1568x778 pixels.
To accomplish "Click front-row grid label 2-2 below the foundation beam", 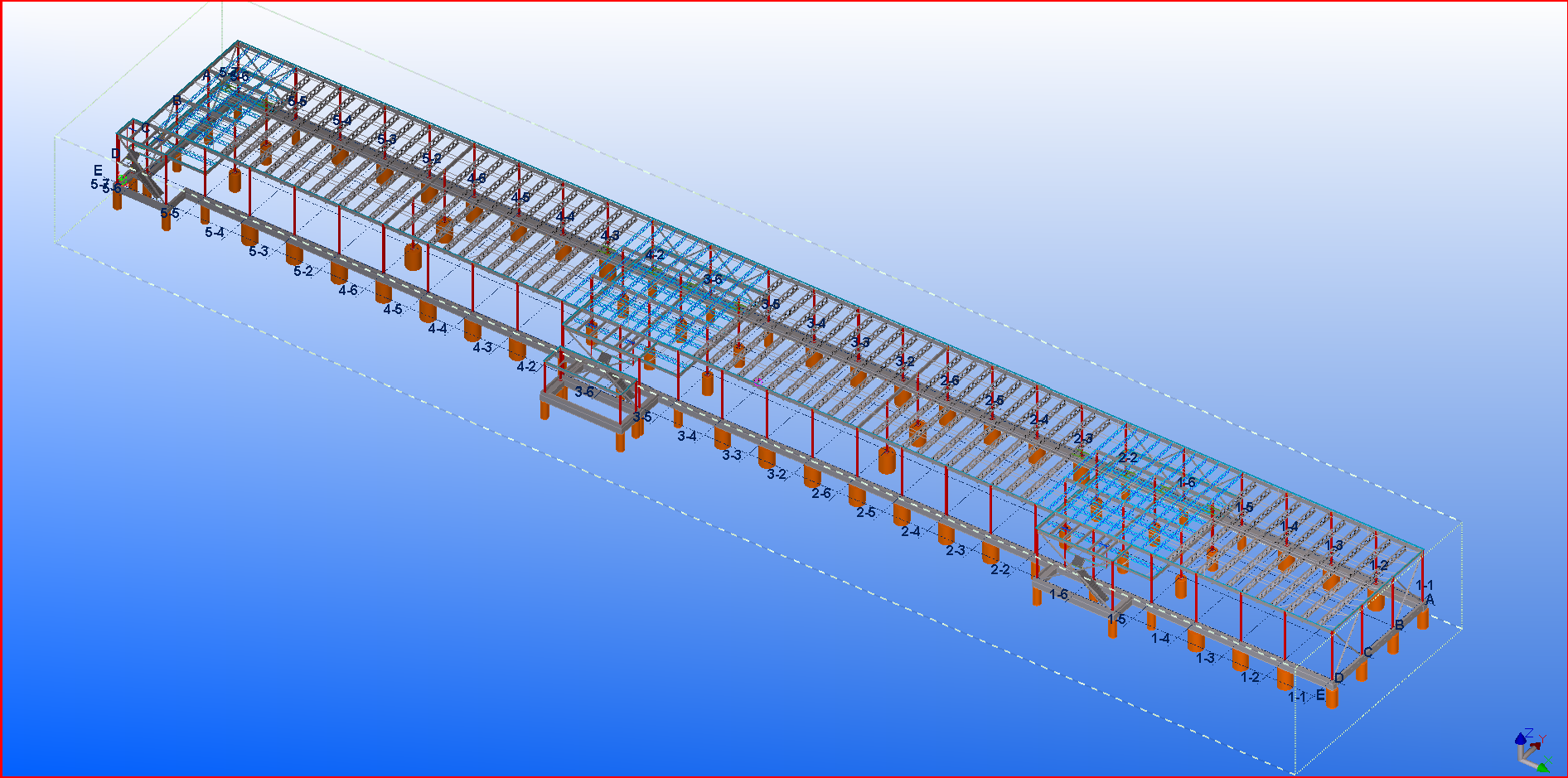I will (x=1000, y=569).
